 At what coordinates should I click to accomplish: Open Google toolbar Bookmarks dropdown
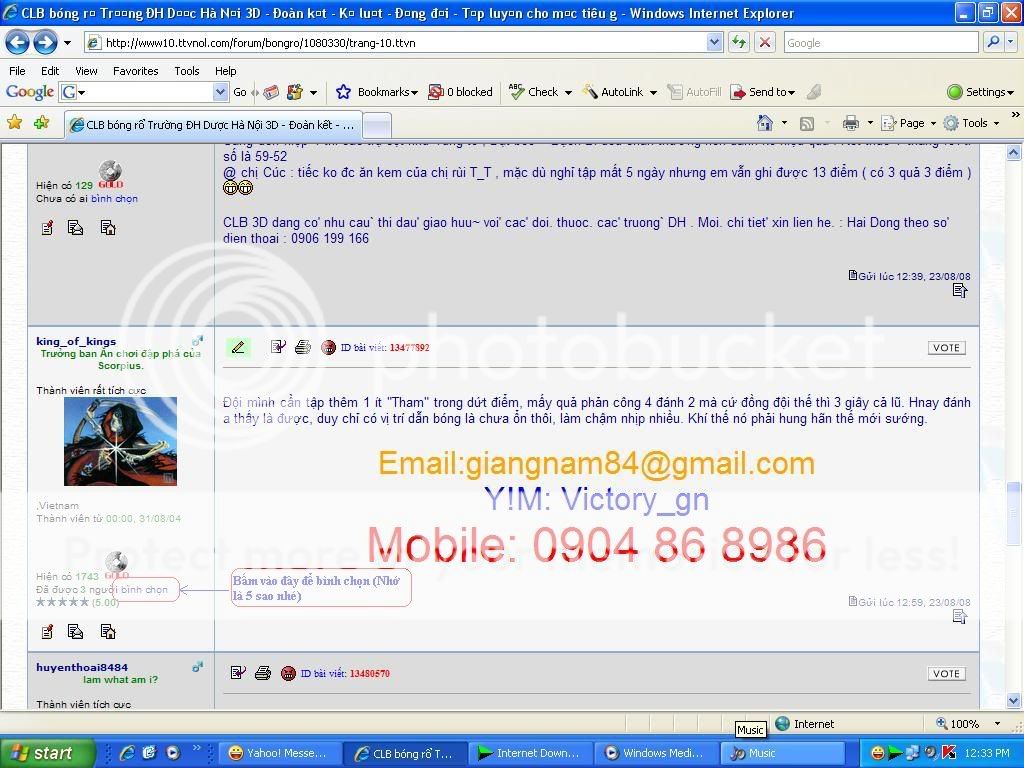point(377,92)
